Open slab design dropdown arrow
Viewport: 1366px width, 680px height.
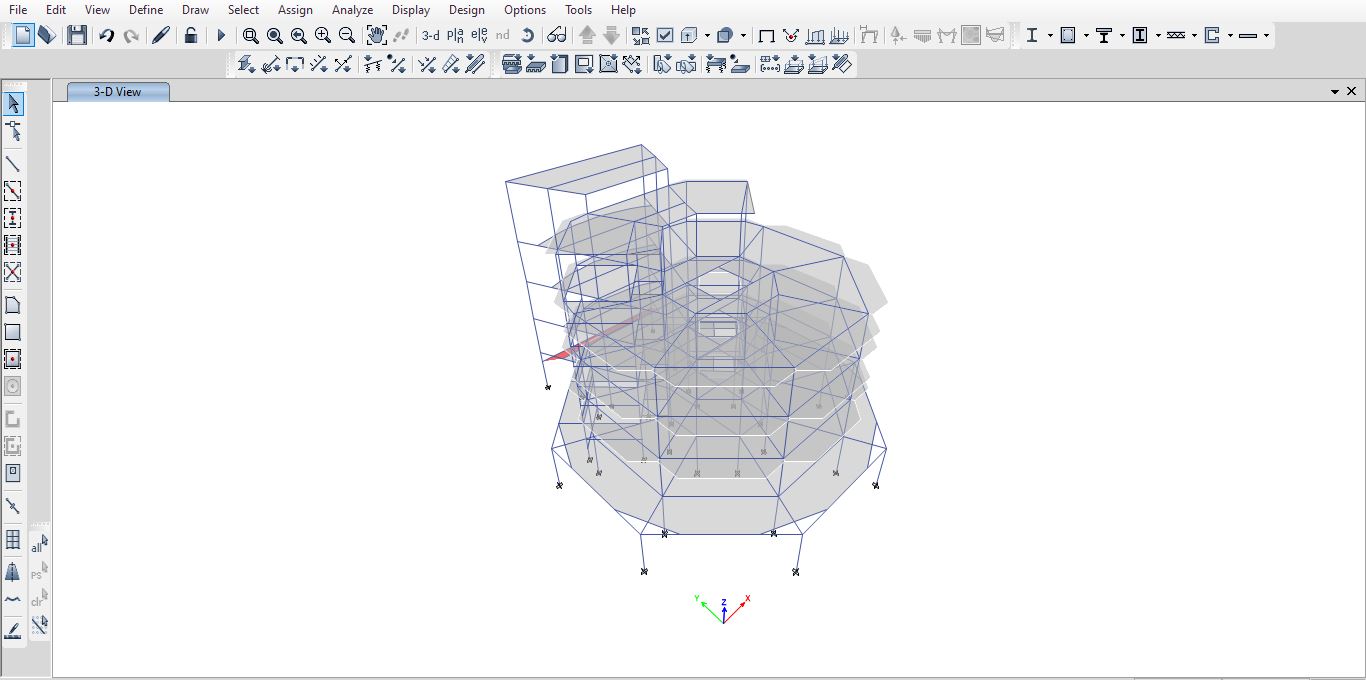[x=1266, y=36]
